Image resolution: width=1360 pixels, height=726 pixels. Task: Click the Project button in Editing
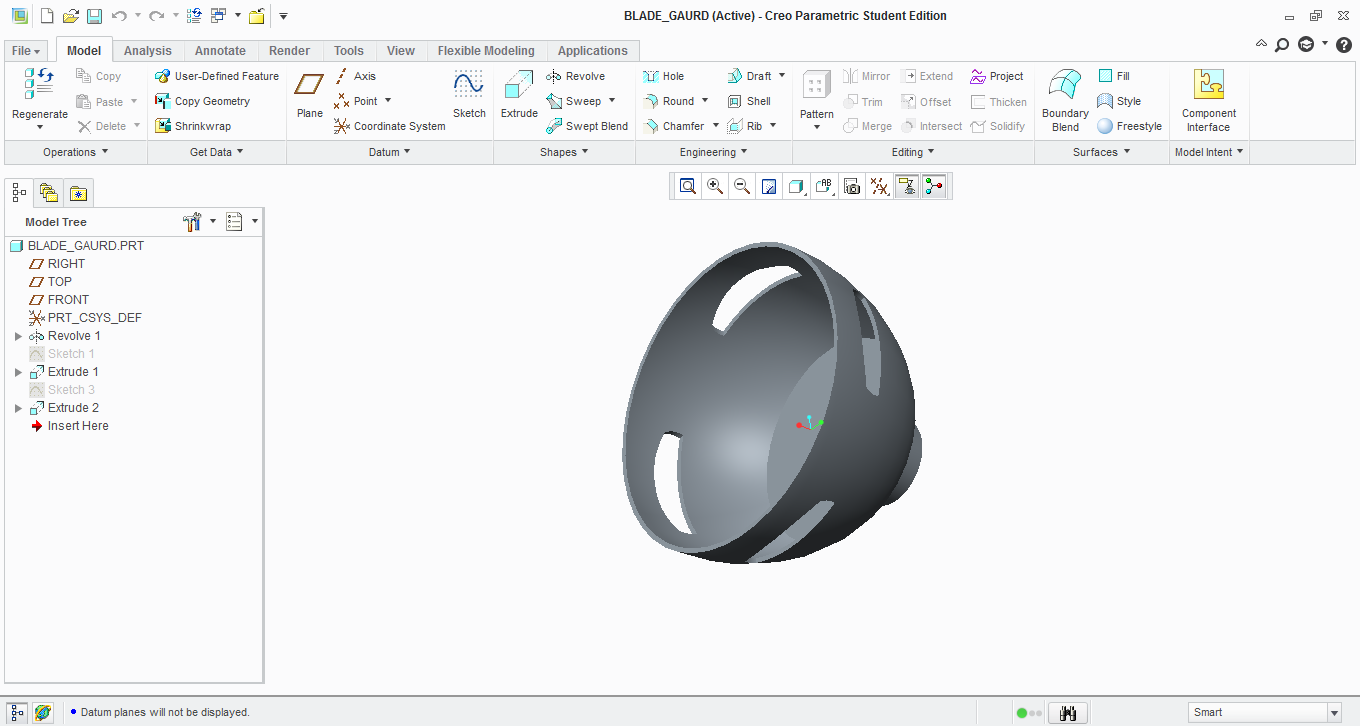pos(997,76)
